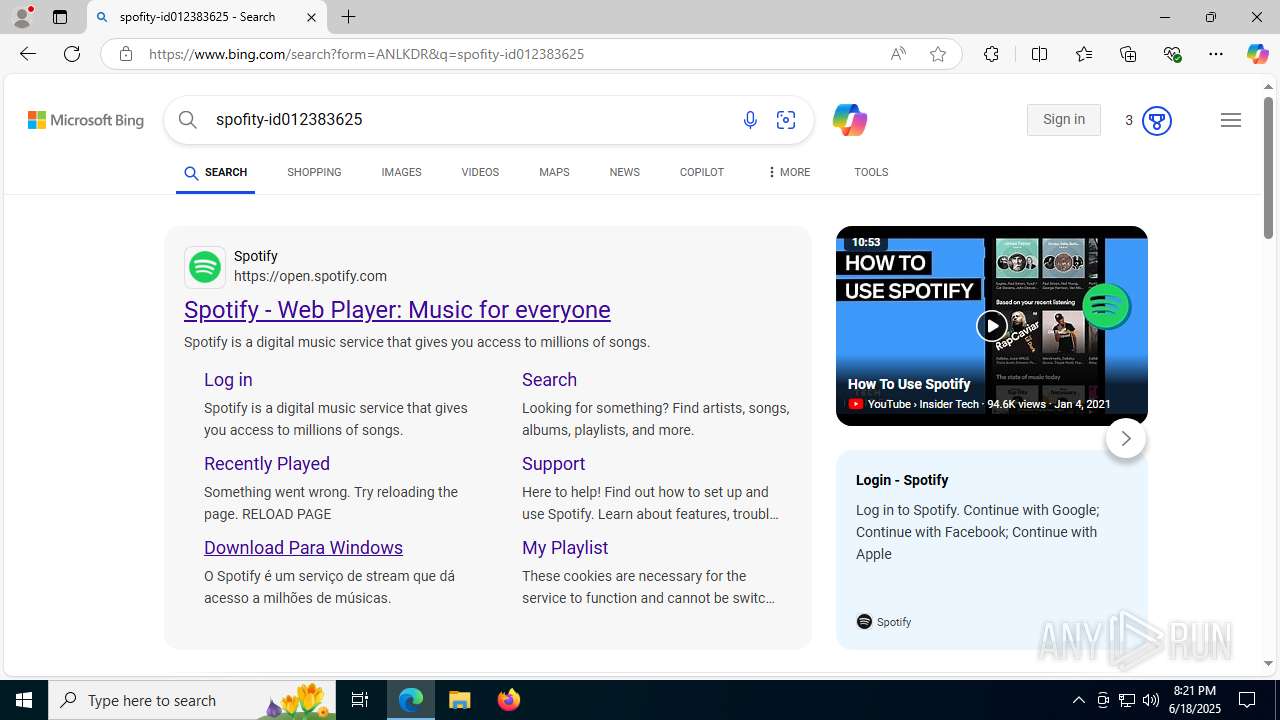Open Spotify - Web Player: Music for everyone

[397, 310]
